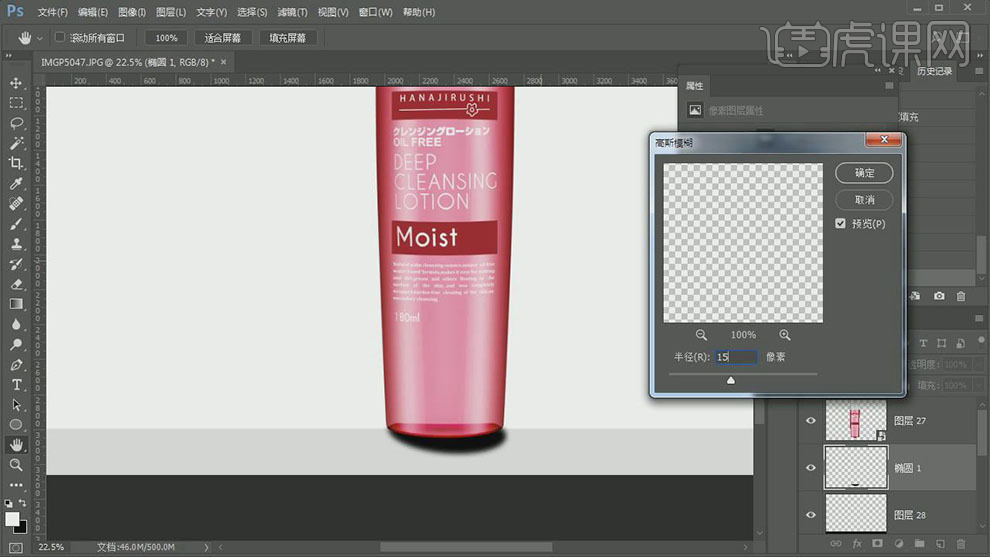Hide layer 图层 27 with eye icon
The height and width of the screenshot is (557, 990).
811,421
